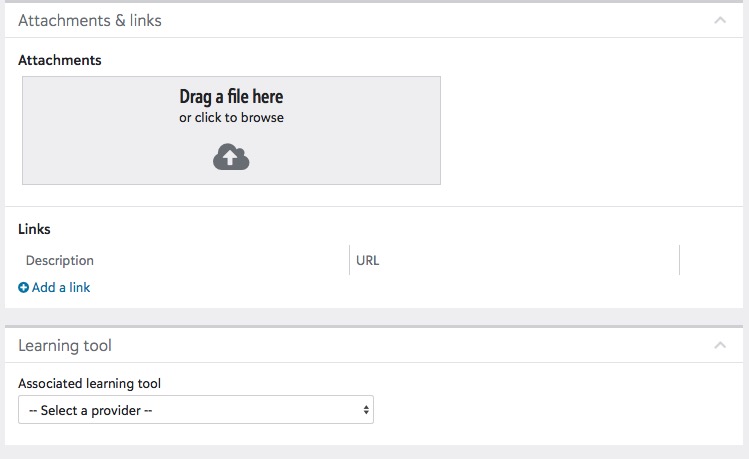The height and width of the screenshot is (459, 749).
Task: Click the cloud upload icon
Action: pyautogui.click(x=231, y=157)
